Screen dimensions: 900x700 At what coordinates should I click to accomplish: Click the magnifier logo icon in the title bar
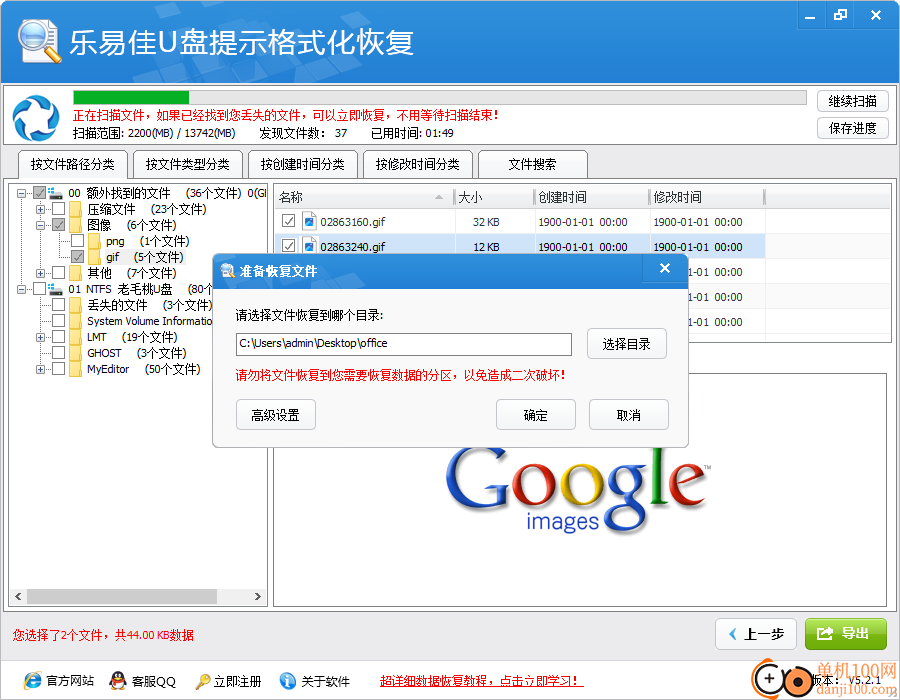pos(39,40)
